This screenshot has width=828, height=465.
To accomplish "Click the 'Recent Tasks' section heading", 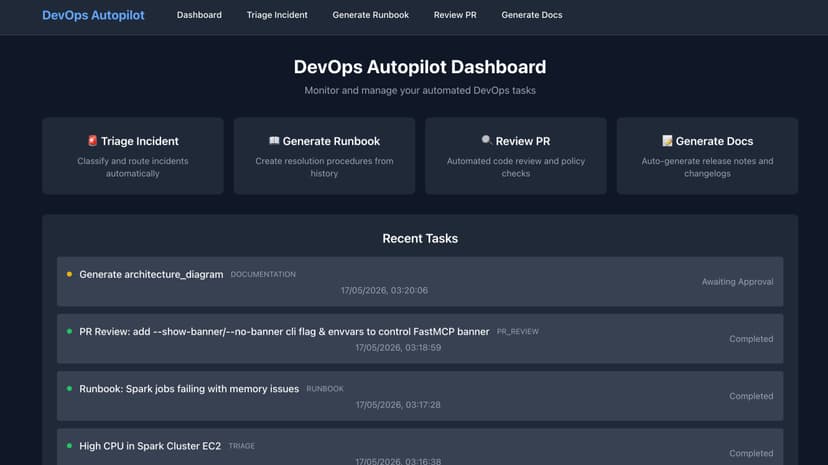I will point(420,239).
